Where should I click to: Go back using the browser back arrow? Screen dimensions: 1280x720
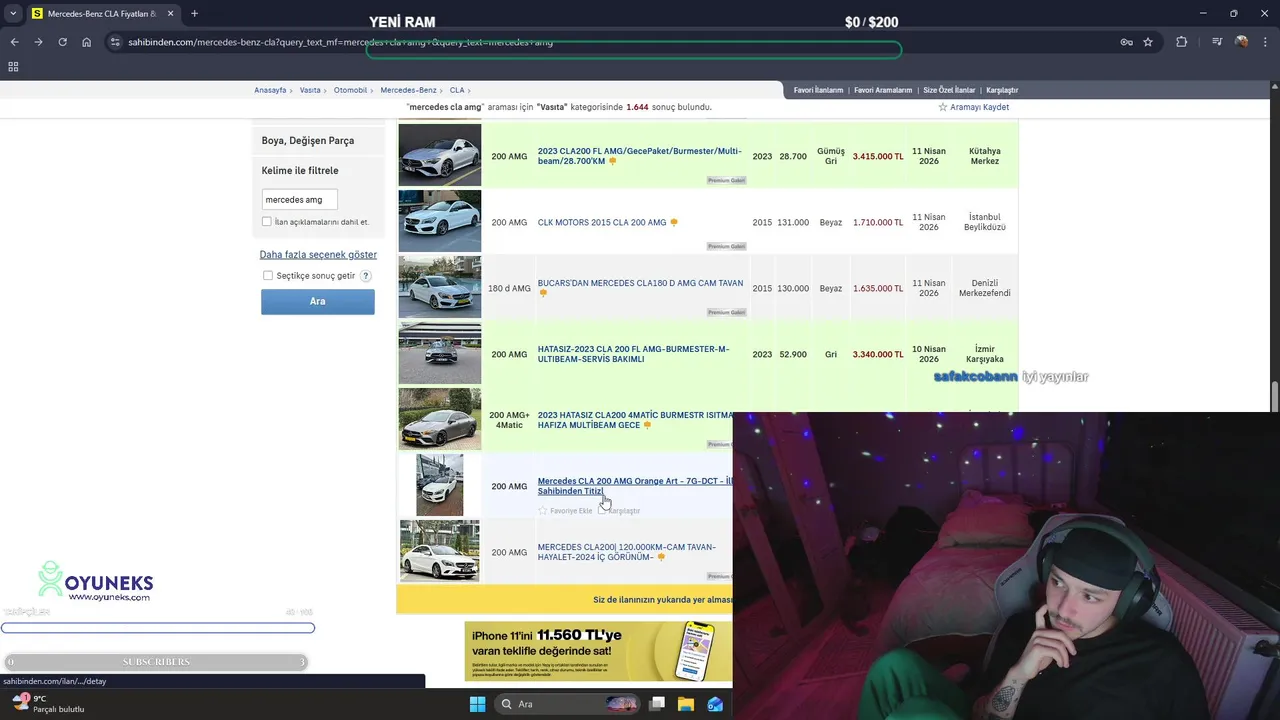point(14,42)
